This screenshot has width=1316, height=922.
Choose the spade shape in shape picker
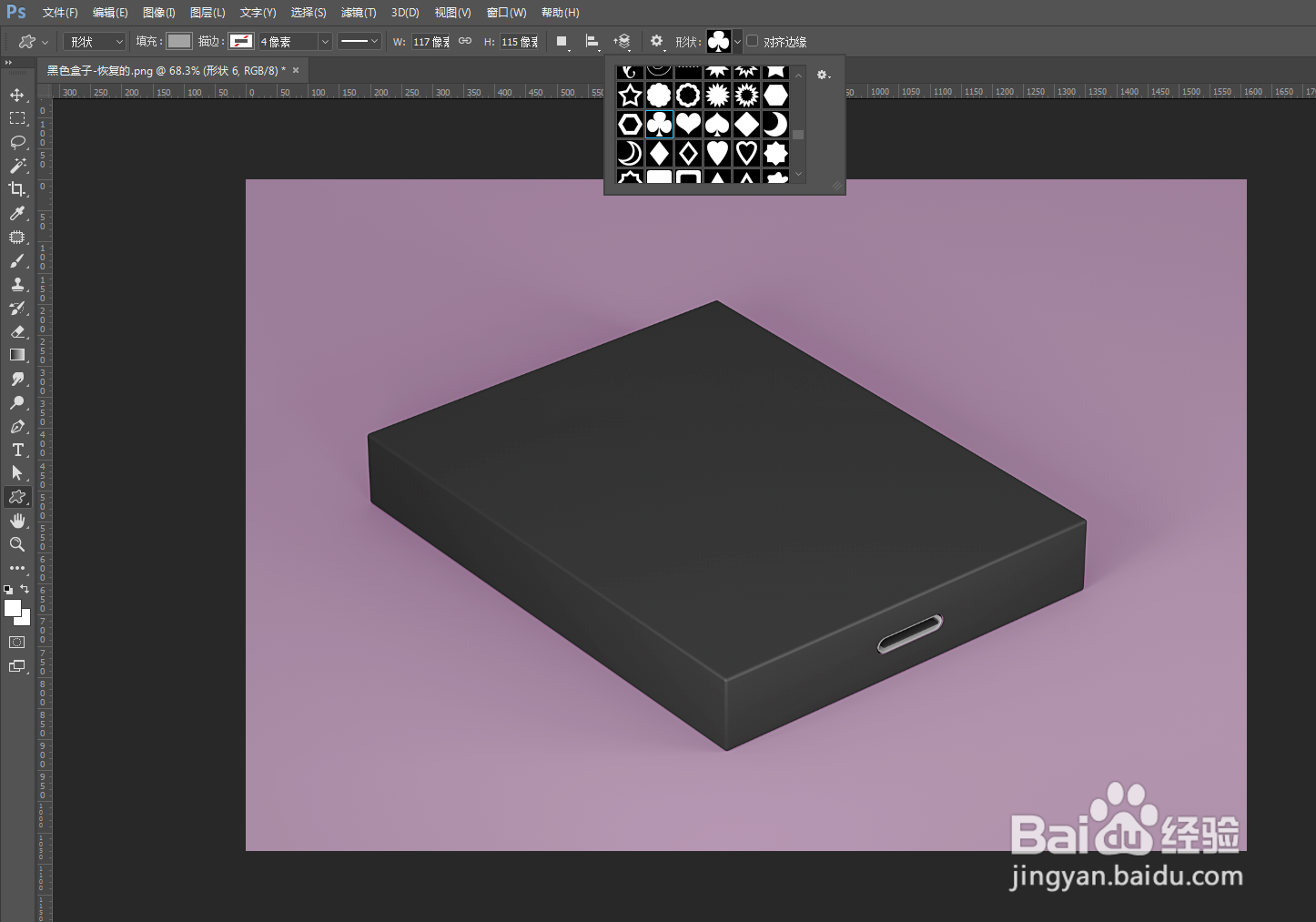(717, 124)
